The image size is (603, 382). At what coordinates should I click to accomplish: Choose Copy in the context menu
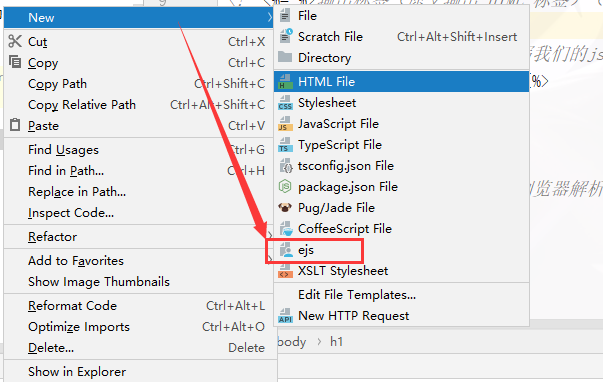point(138,62)
